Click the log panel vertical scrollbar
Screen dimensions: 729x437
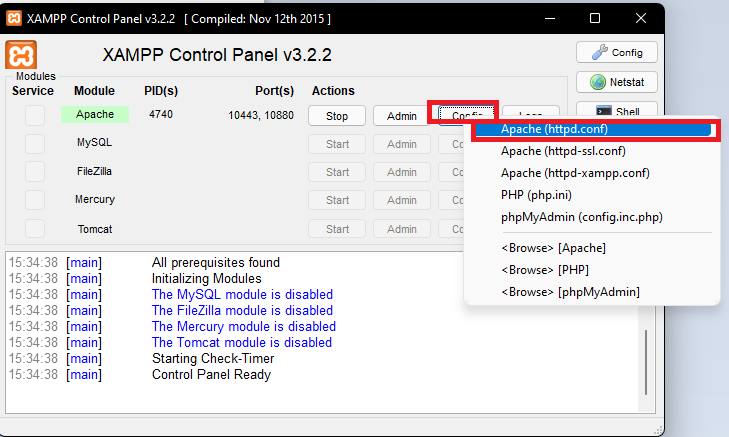[647, 360]
